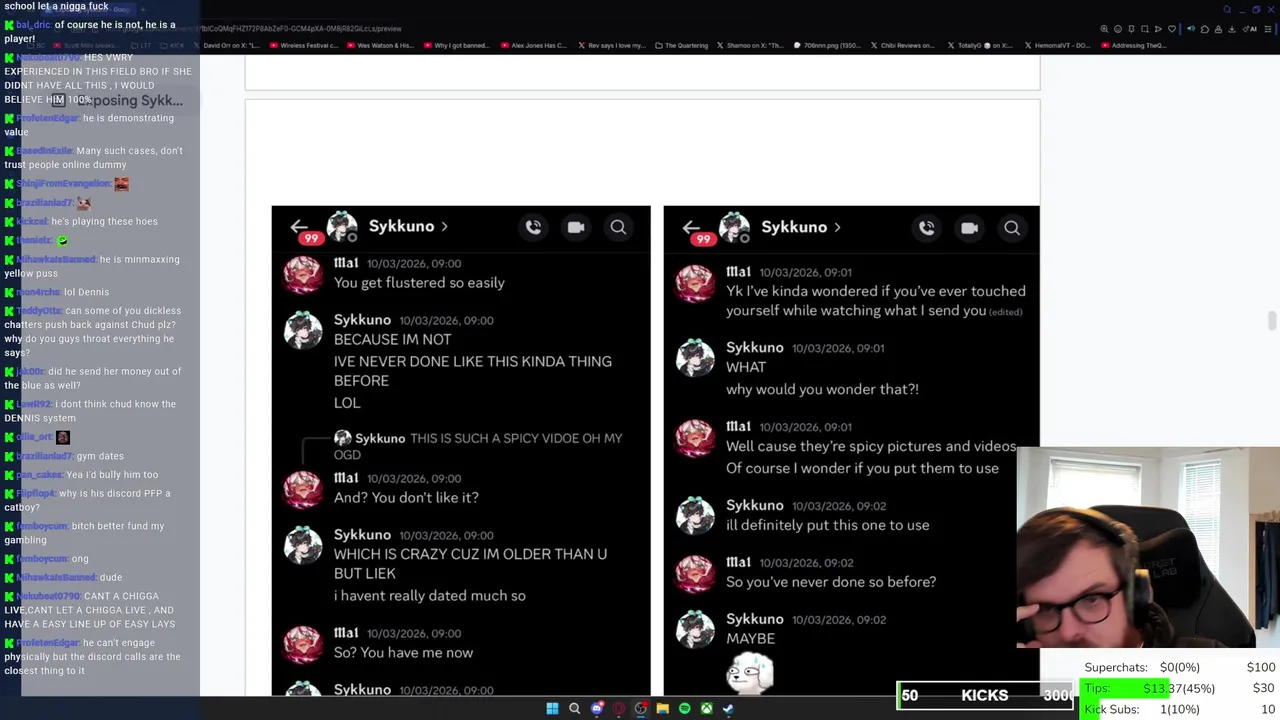This screenshot has width=1280, height=720.
Task: Click quoted reply 'THIS IS SUCH A SPICY VIDOE'
Action: click(x=478, y=446)
